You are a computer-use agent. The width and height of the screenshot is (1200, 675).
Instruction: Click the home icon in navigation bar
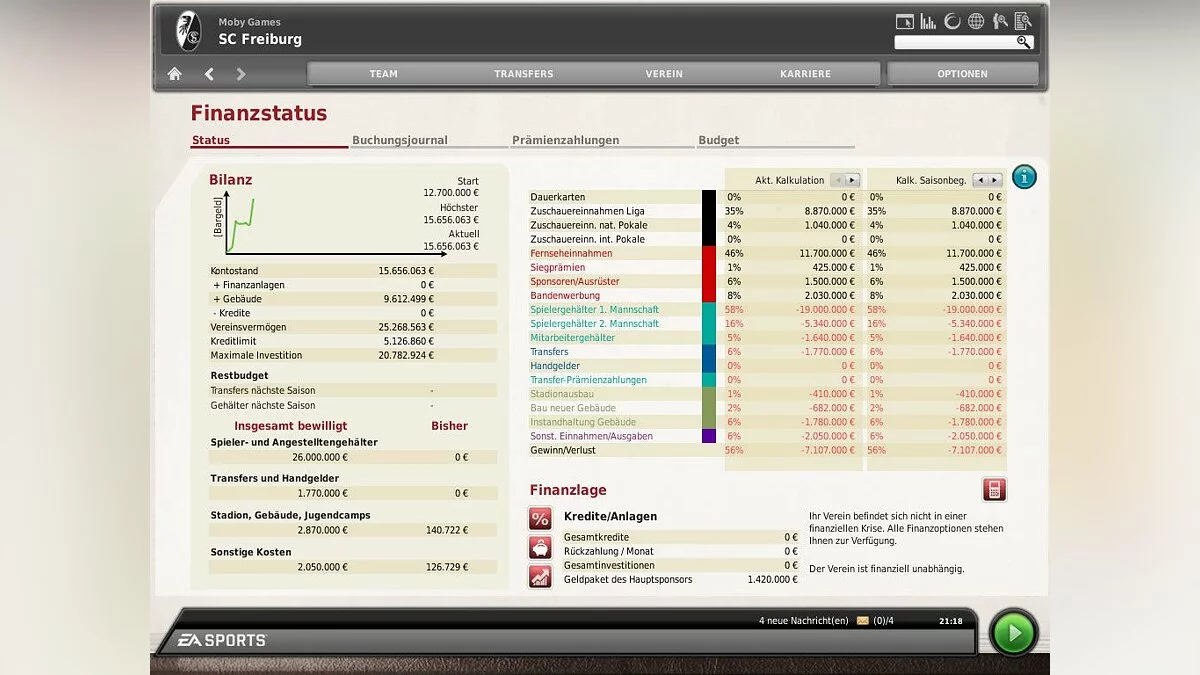click(x=175, y=74)
